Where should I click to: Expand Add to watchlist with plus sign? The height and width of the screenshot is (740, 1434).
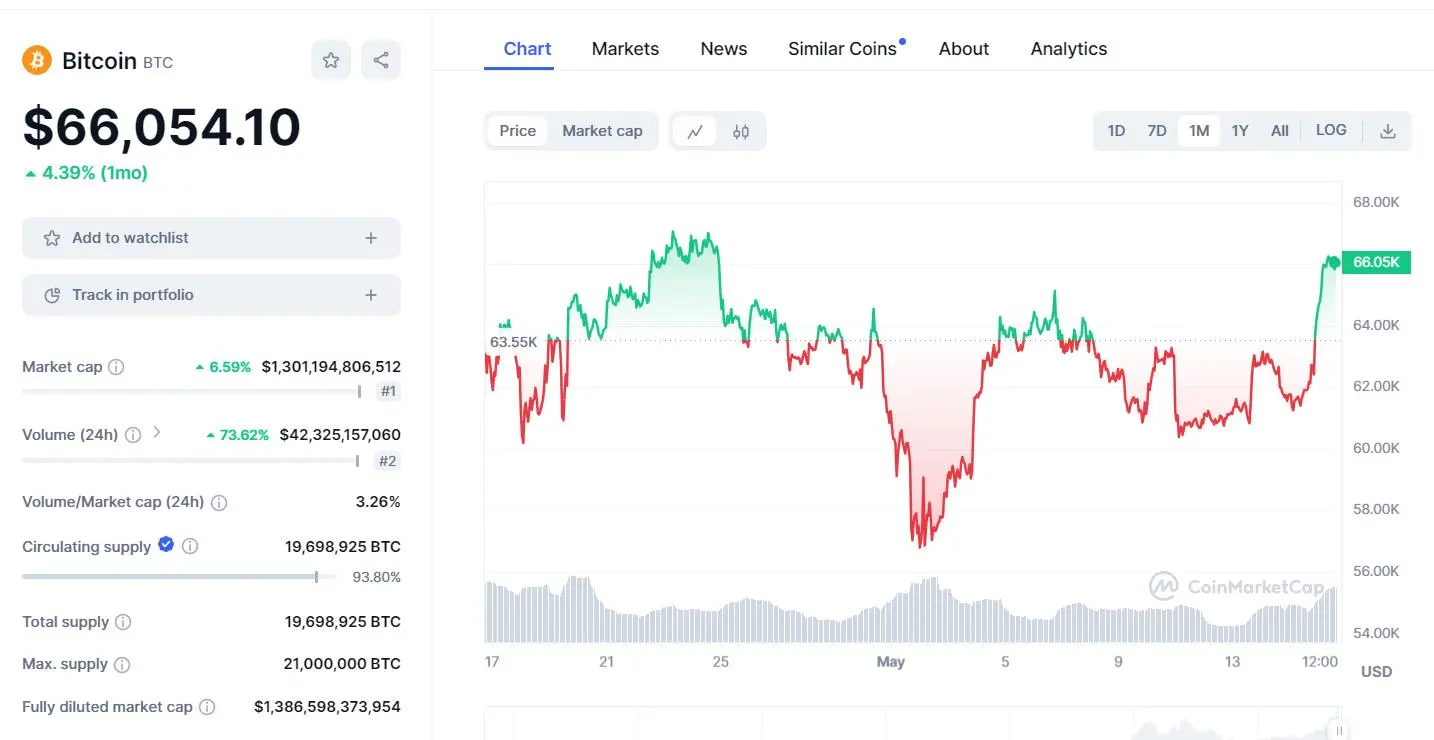tap(371, 238)
